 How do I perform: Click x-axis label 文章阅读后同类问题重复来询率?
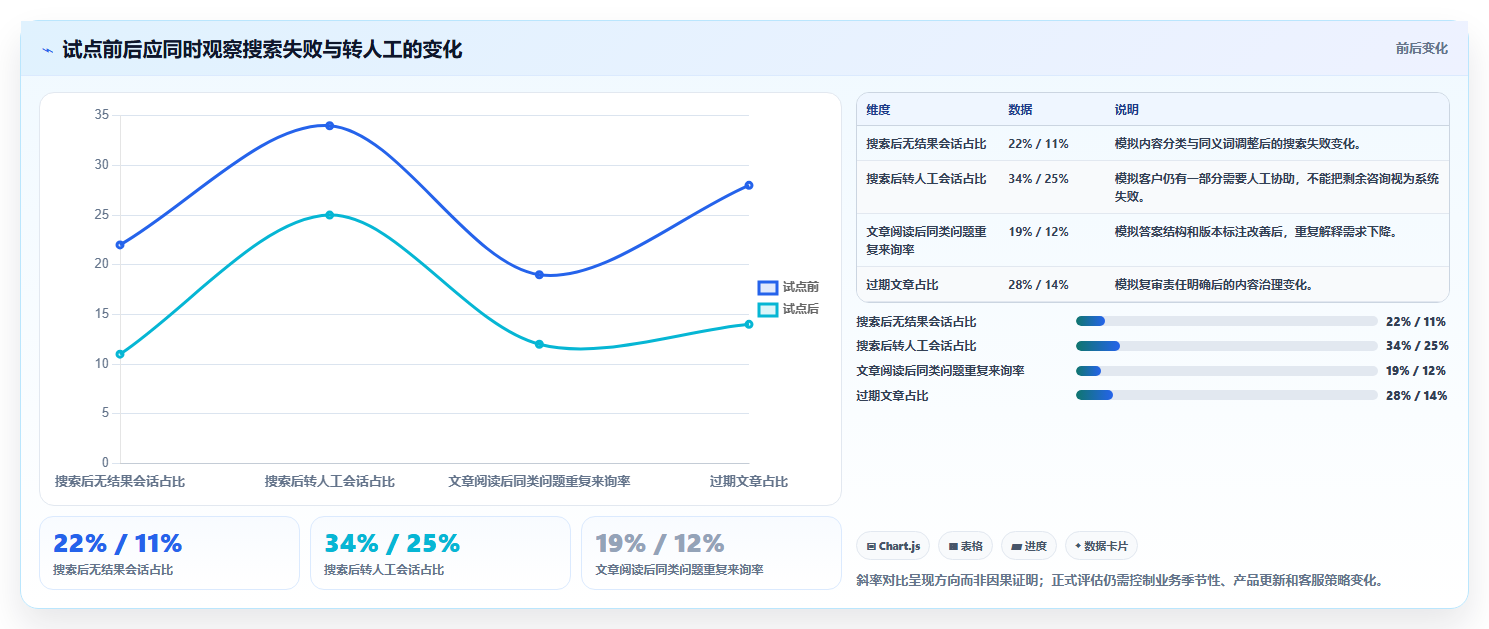click(539, 482)
